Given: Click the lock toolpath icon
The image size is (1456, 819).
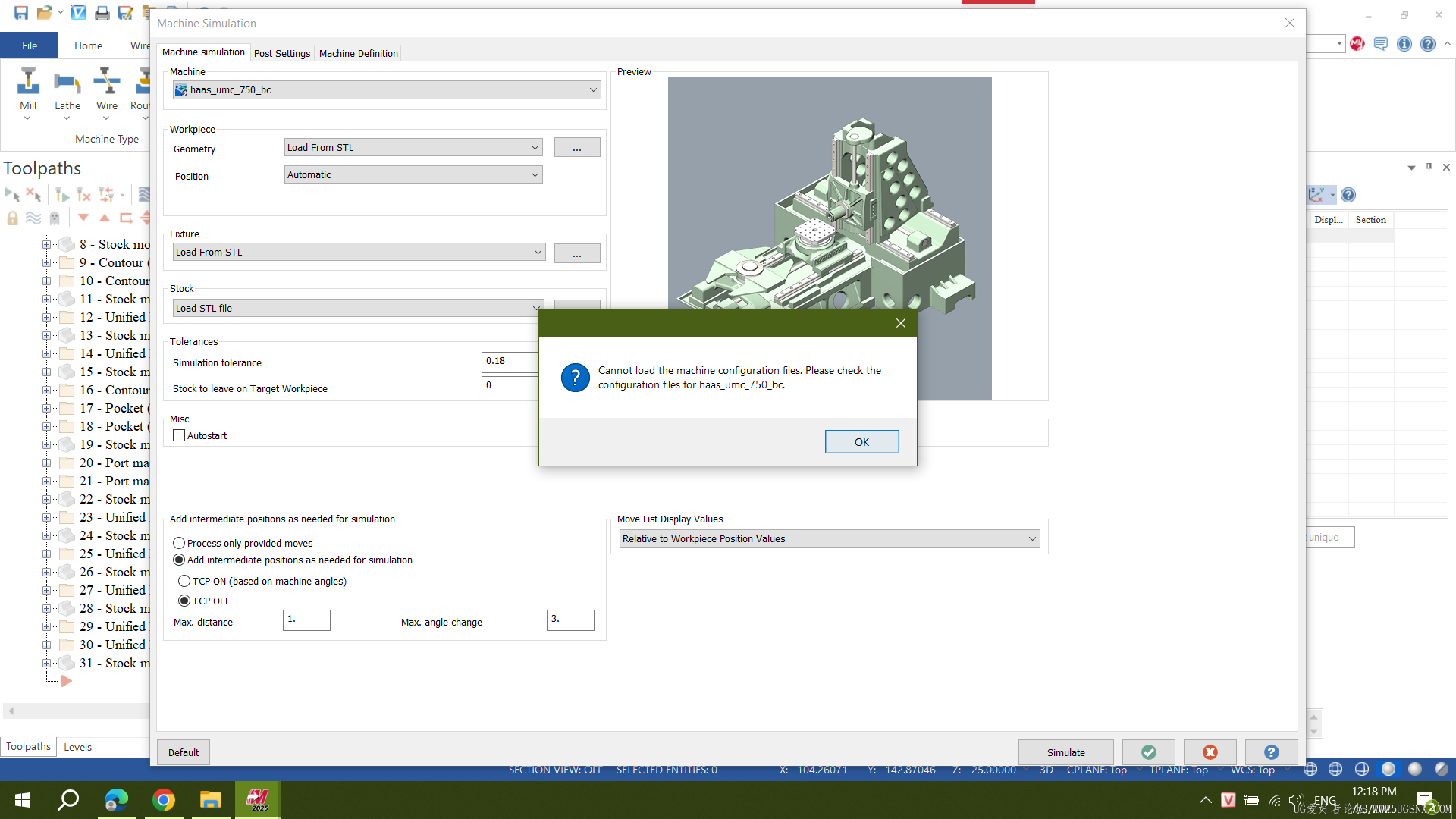Looking at the screenshot, I should tap(12, 218).
